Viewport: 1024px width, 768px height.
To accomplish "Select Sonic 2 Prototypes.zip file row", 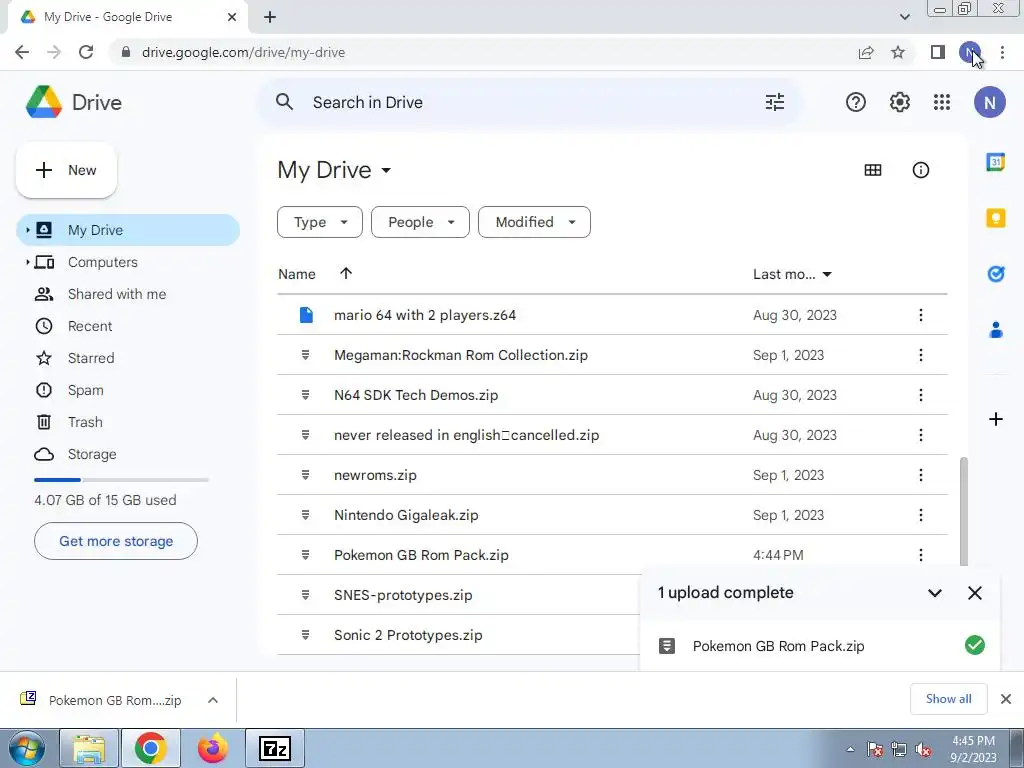I will tap(459, 635).
